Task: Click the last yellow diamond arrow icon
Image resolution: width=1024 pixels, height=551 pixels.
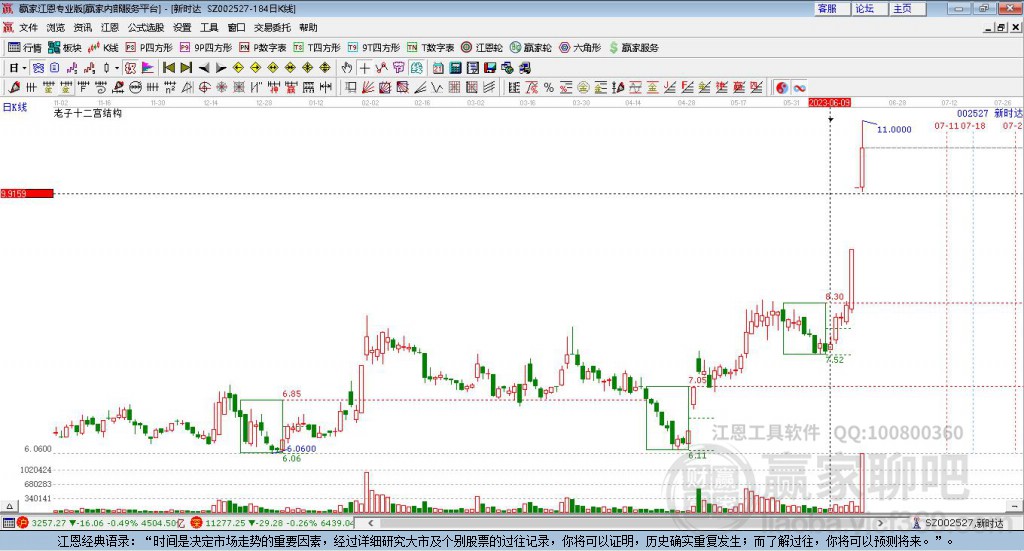Action: click(x=325, y=68)
